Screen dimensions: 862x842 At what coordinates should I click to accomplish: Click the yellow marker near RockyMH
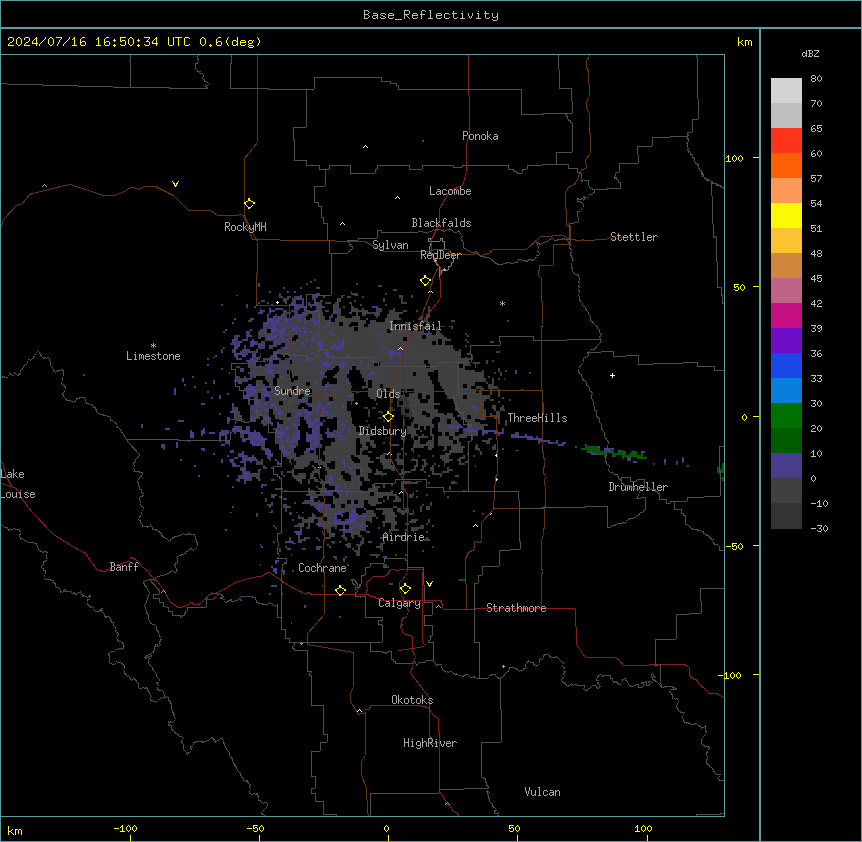[249, 203]
